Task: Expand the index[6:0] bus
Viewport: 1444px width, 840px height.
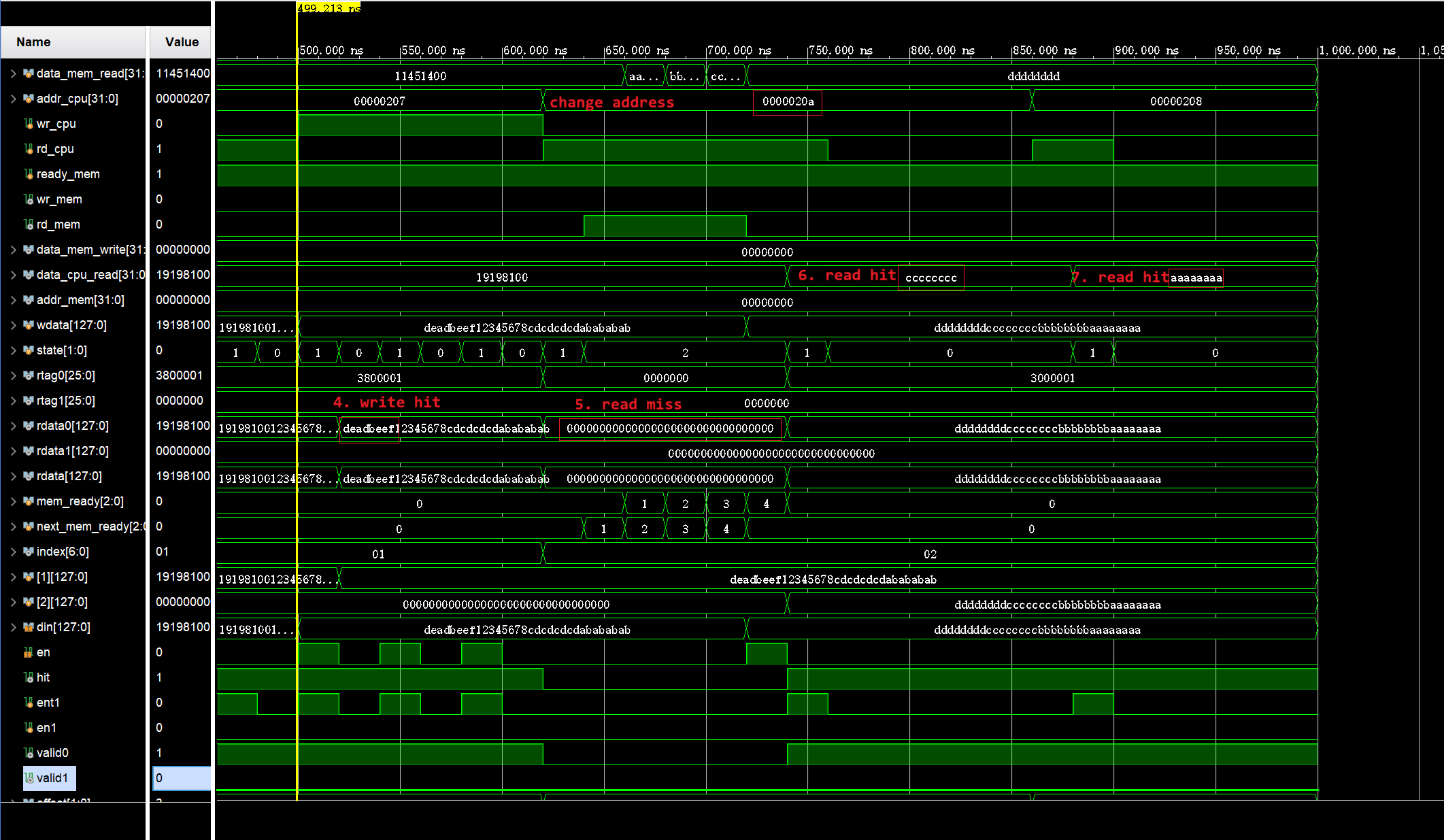Action: click(13, 552)
